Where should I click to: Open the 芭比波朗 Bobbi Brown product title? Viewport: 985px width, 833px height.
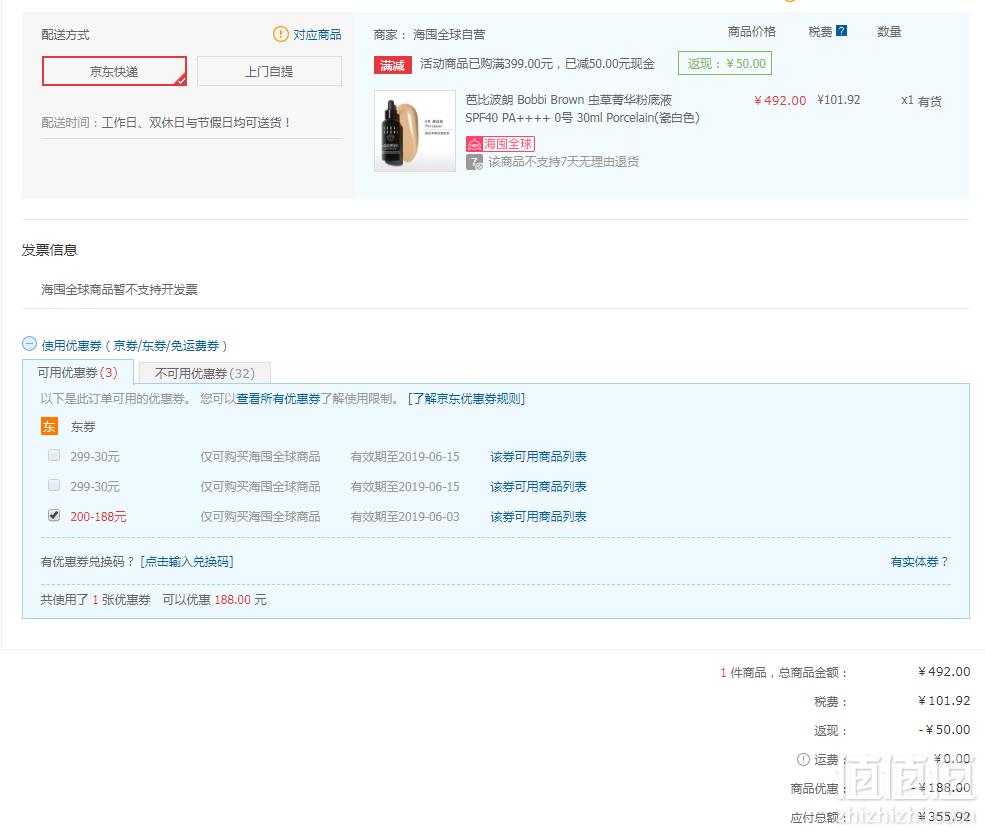(582, 109)
